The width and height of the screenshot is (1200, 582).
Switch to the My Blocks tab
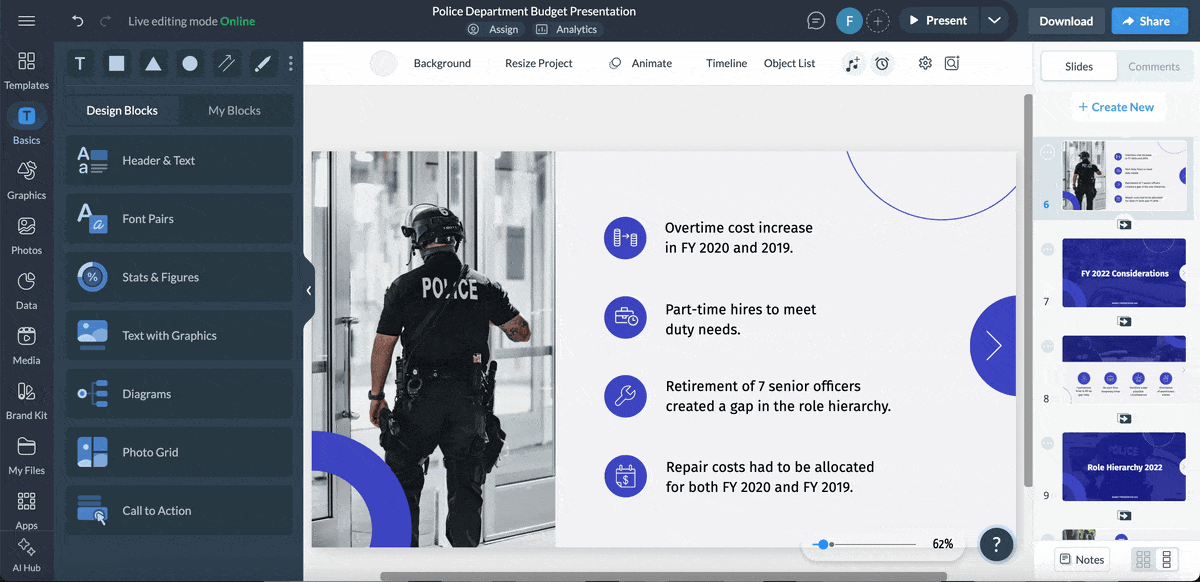(234, 111)
